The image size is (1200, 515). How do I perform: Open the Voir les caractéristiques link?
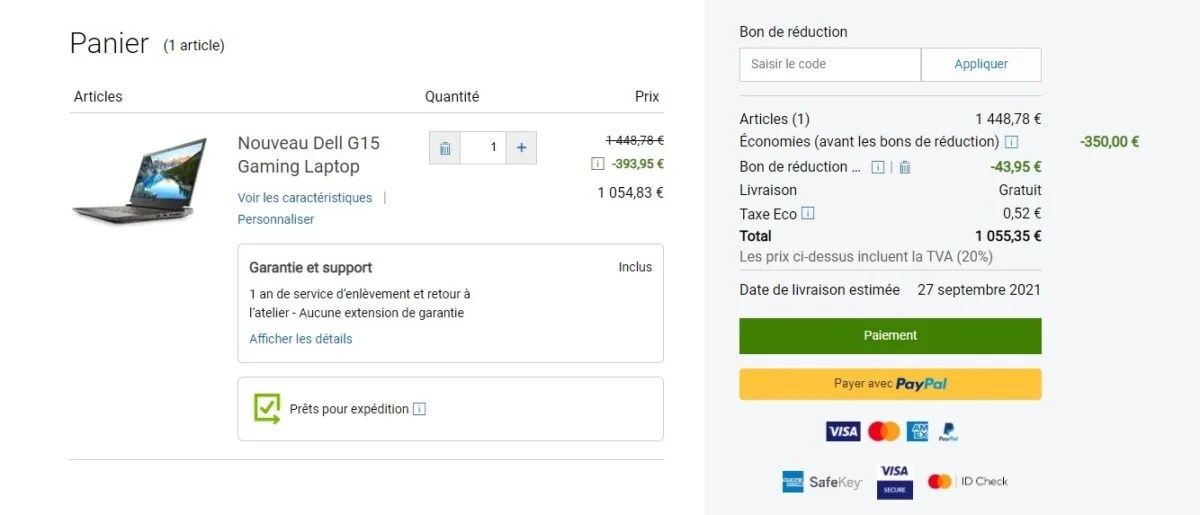click(x=305, y=198)
